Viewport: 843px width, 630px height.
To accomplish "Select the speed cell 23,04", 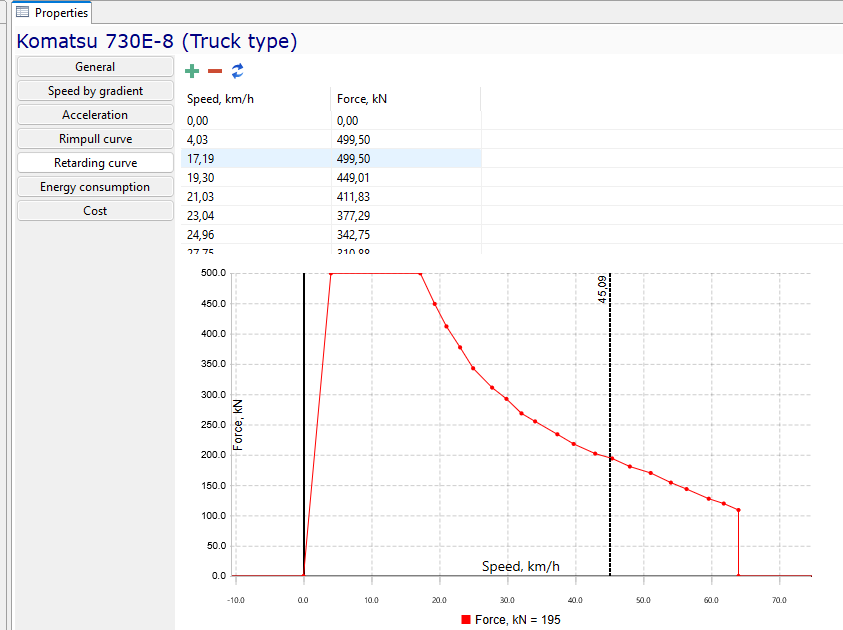I will tap(256, 216).
